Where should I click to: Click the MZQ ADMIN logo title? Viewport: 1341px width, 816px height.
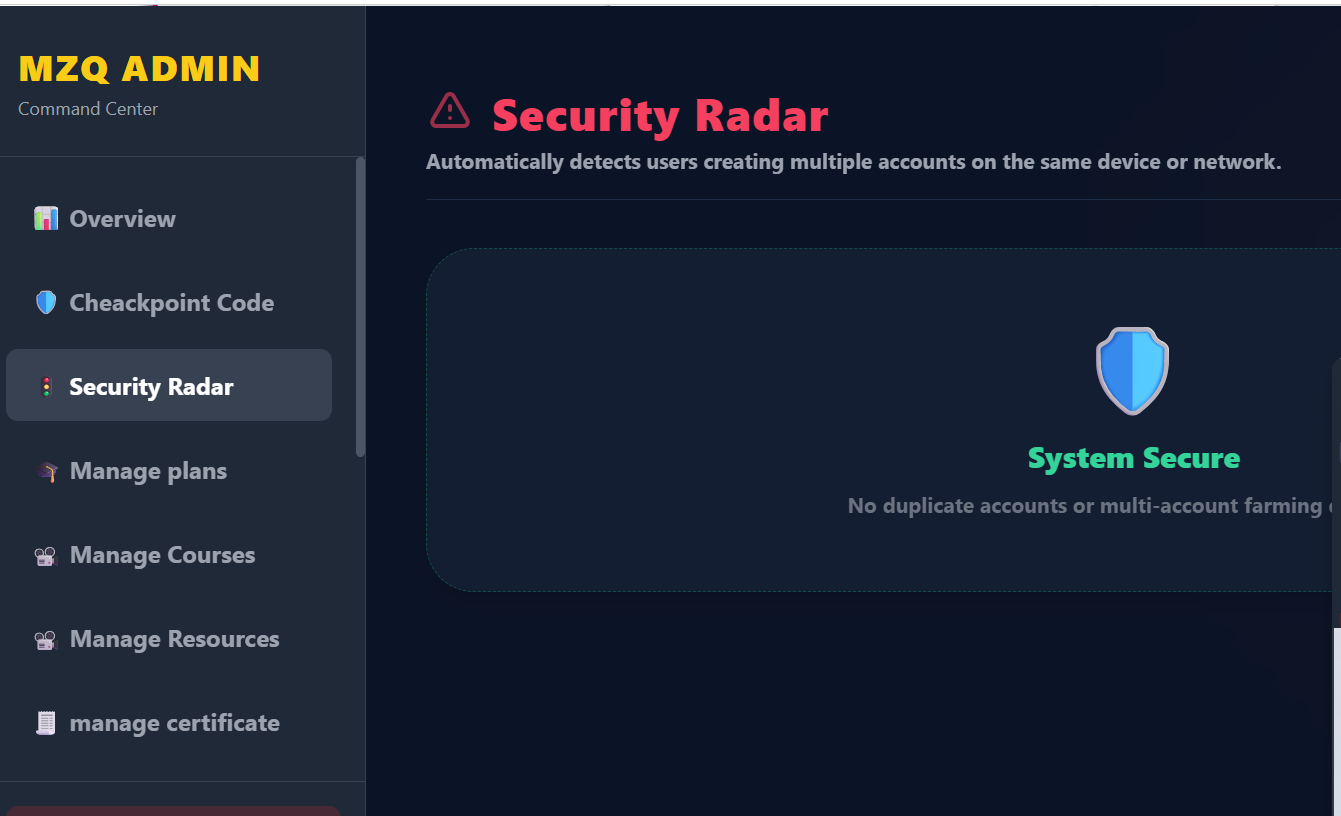coord(139,69)
